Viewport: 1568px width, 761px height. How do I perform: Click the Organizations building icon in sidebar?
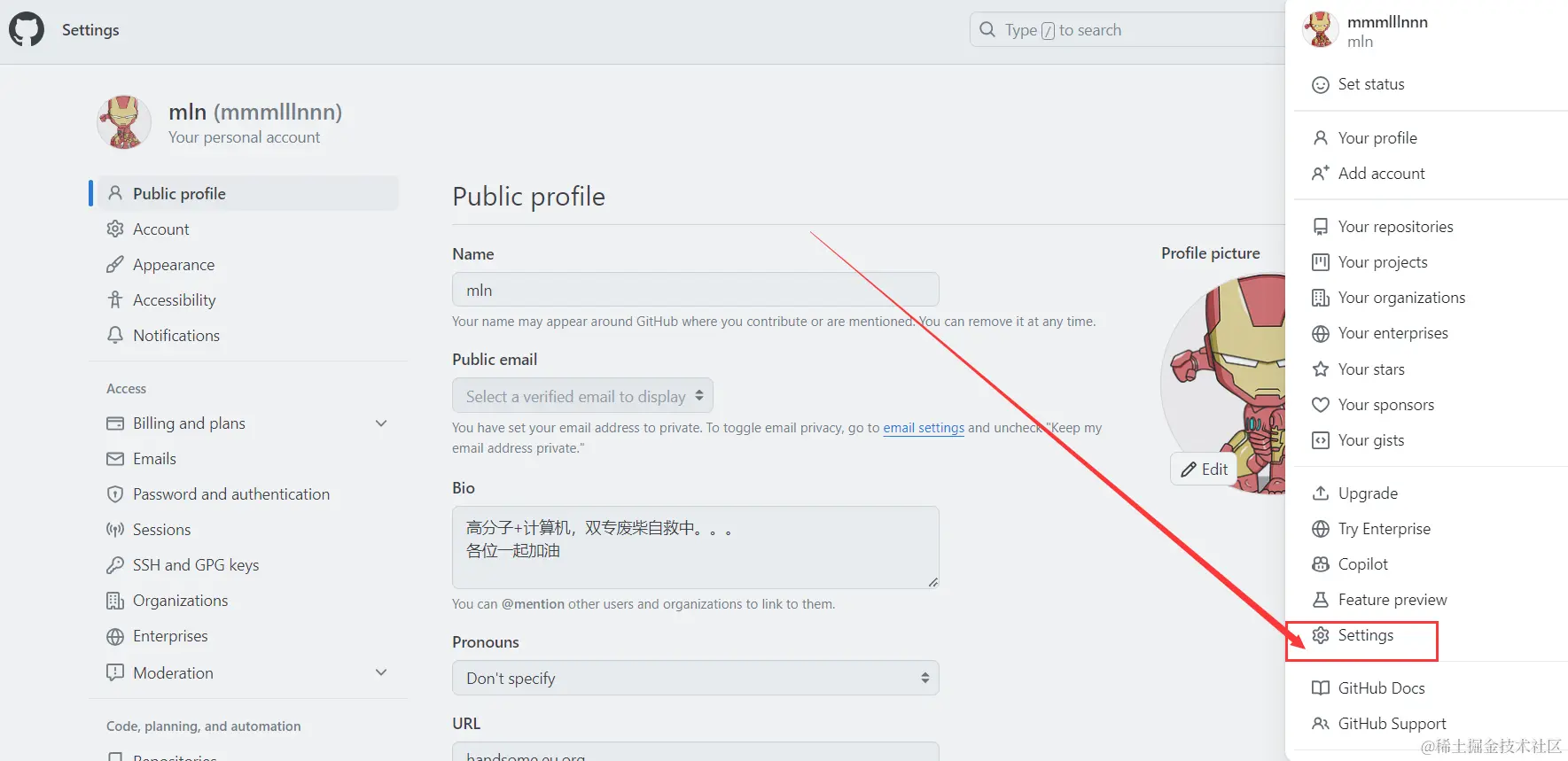pyautogui.click(x=115, y=601)
